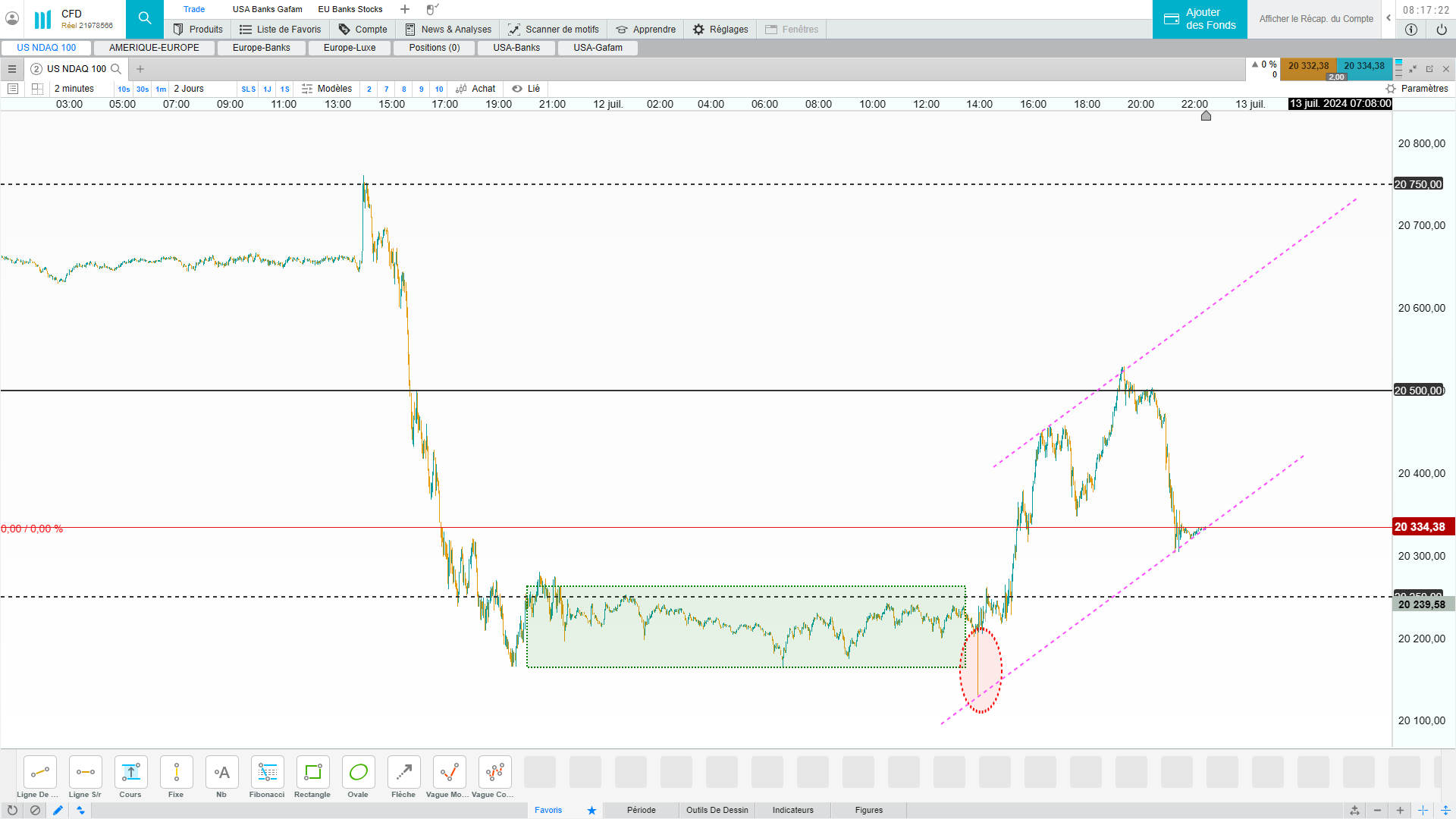1456x819 pixels.
Task: Open the 2 Jours range dropdown
Action: (x=189, y=89)
